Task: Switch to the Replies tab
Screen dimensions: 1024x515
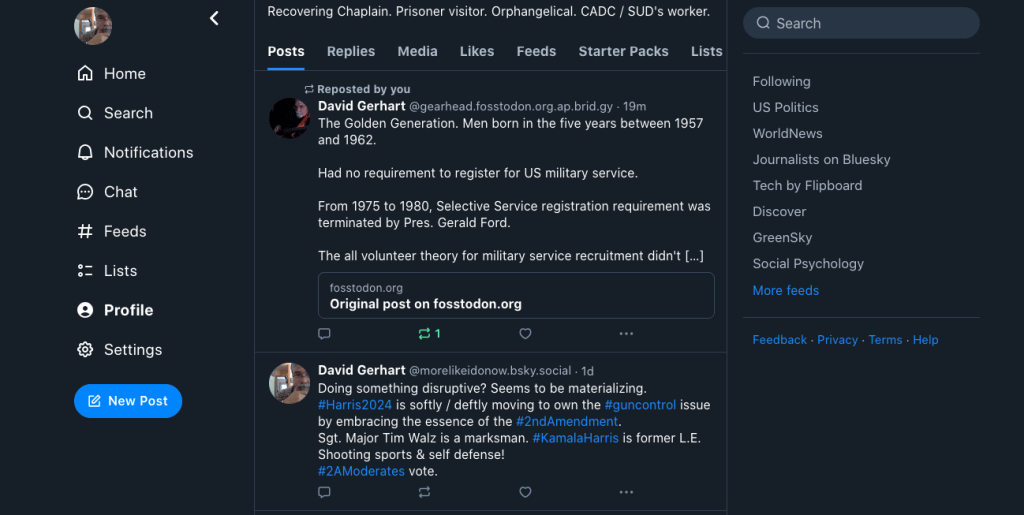Action: 351,51
